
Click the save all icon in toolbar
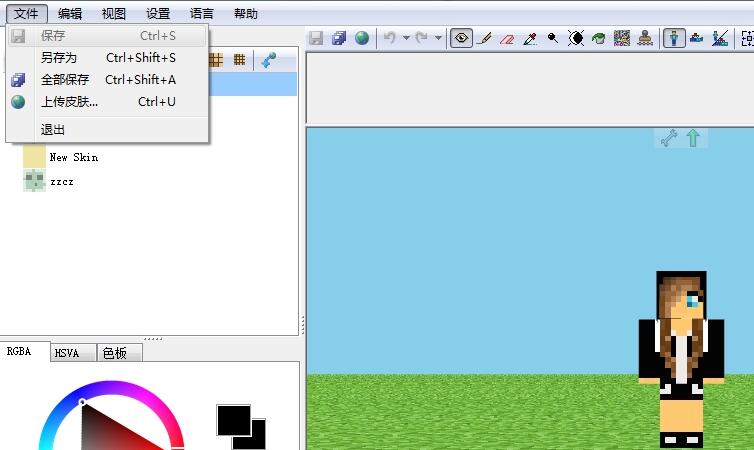339,38
